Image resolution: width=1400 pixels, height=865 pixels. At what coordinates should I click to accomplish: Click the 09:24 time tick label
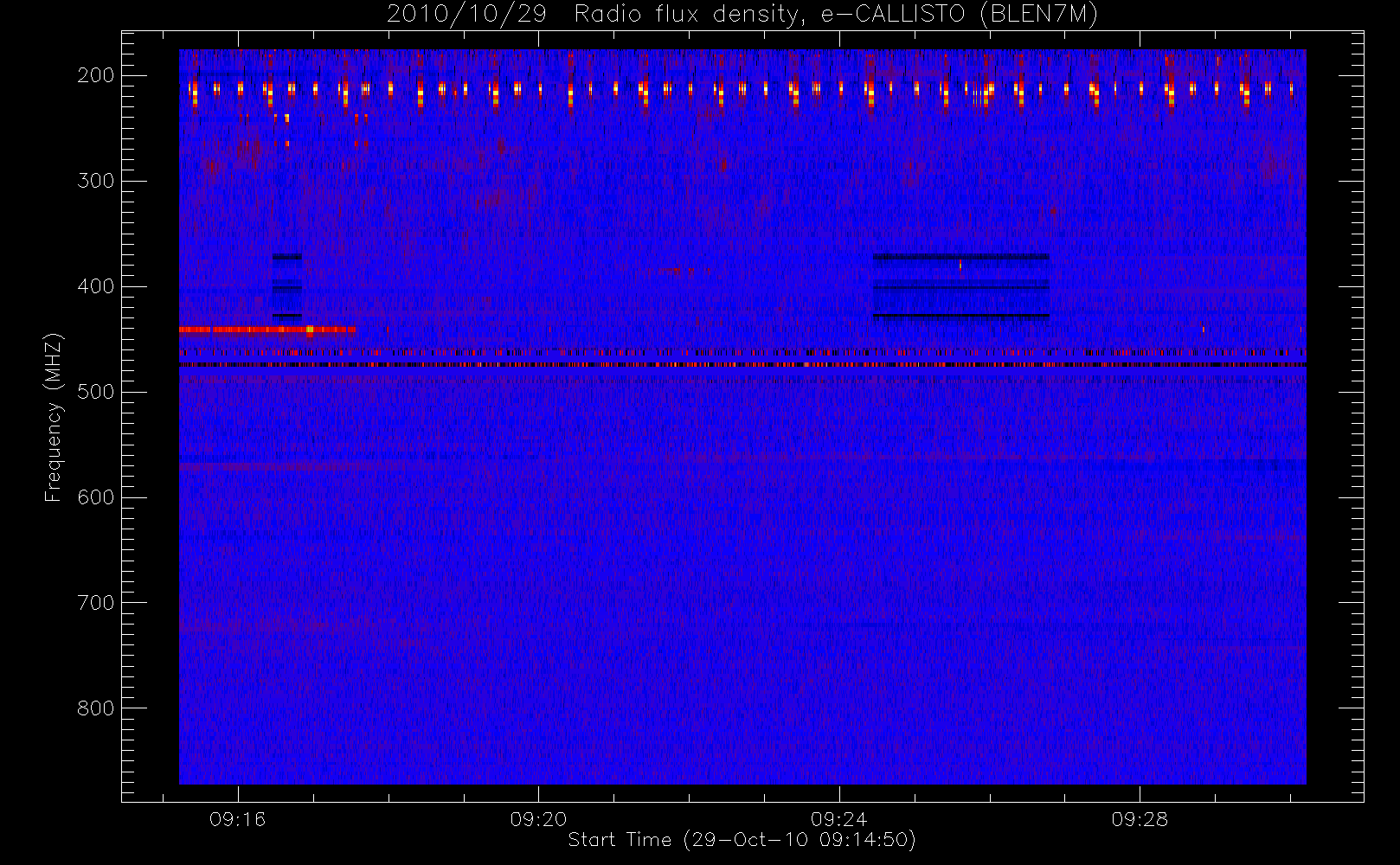click(x=839, y=819)
